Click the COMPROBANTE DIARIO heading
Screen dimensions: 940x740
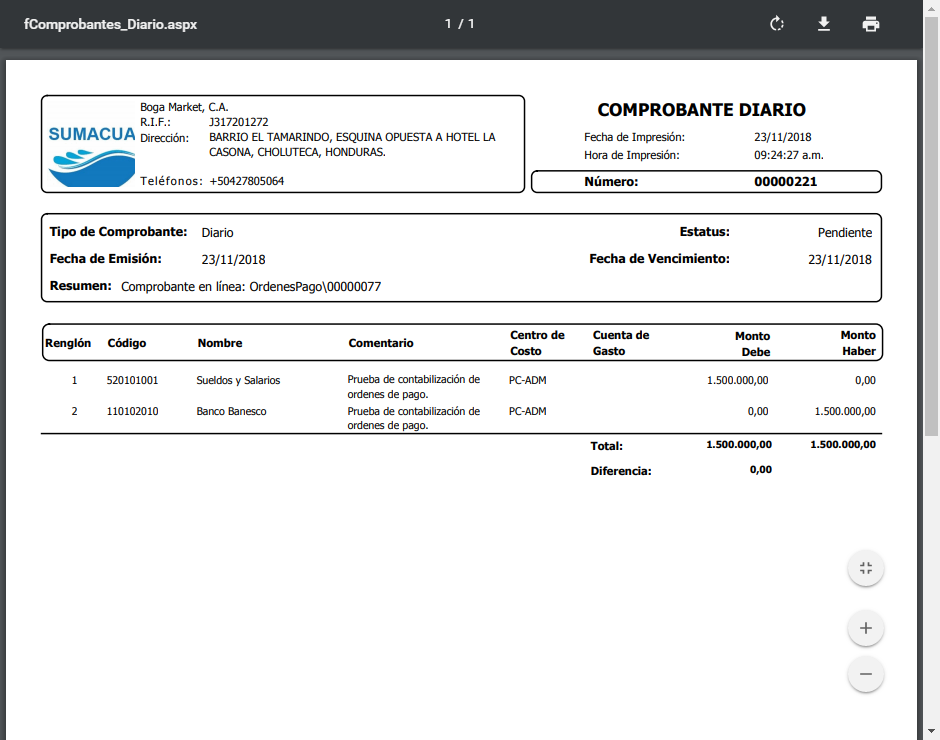701,110
